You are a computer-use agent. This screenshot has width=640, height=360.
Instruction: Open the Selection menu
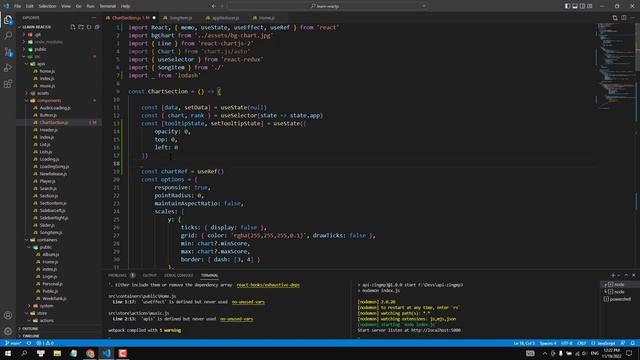click(47, 6)
